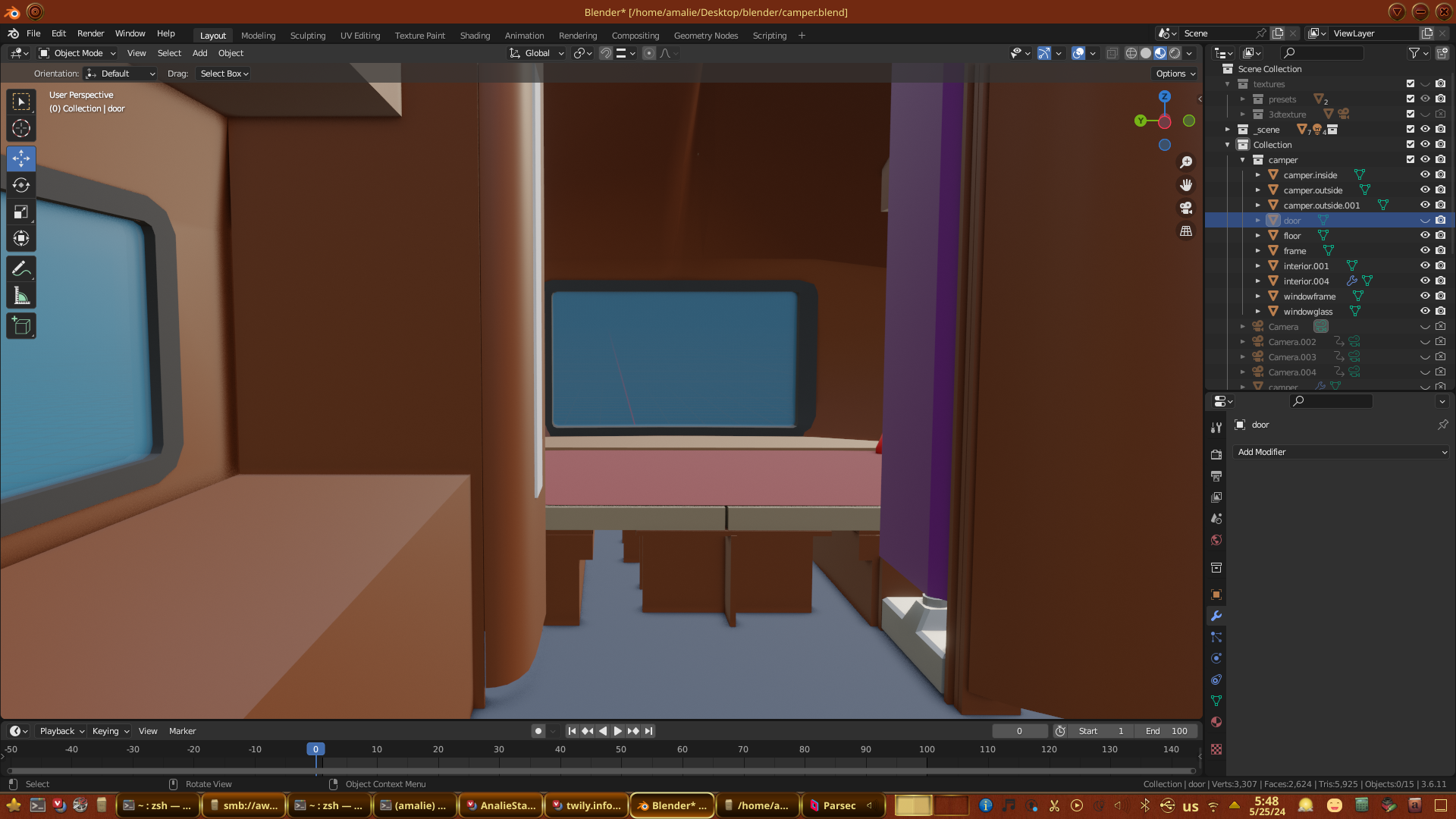This screenshot has width=1456, height=819.
Task: Toggle camera view in viewport
Action: [1186, 208]
